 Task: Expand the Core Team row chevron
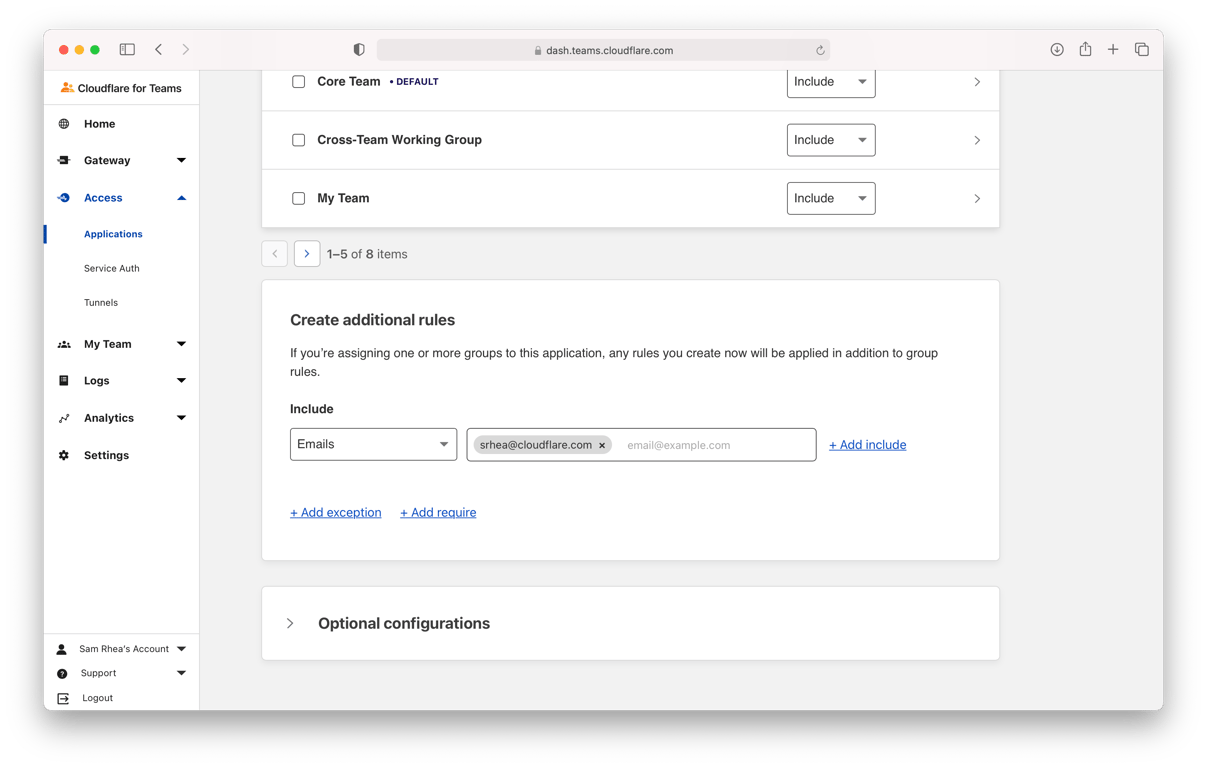[977, 82]
